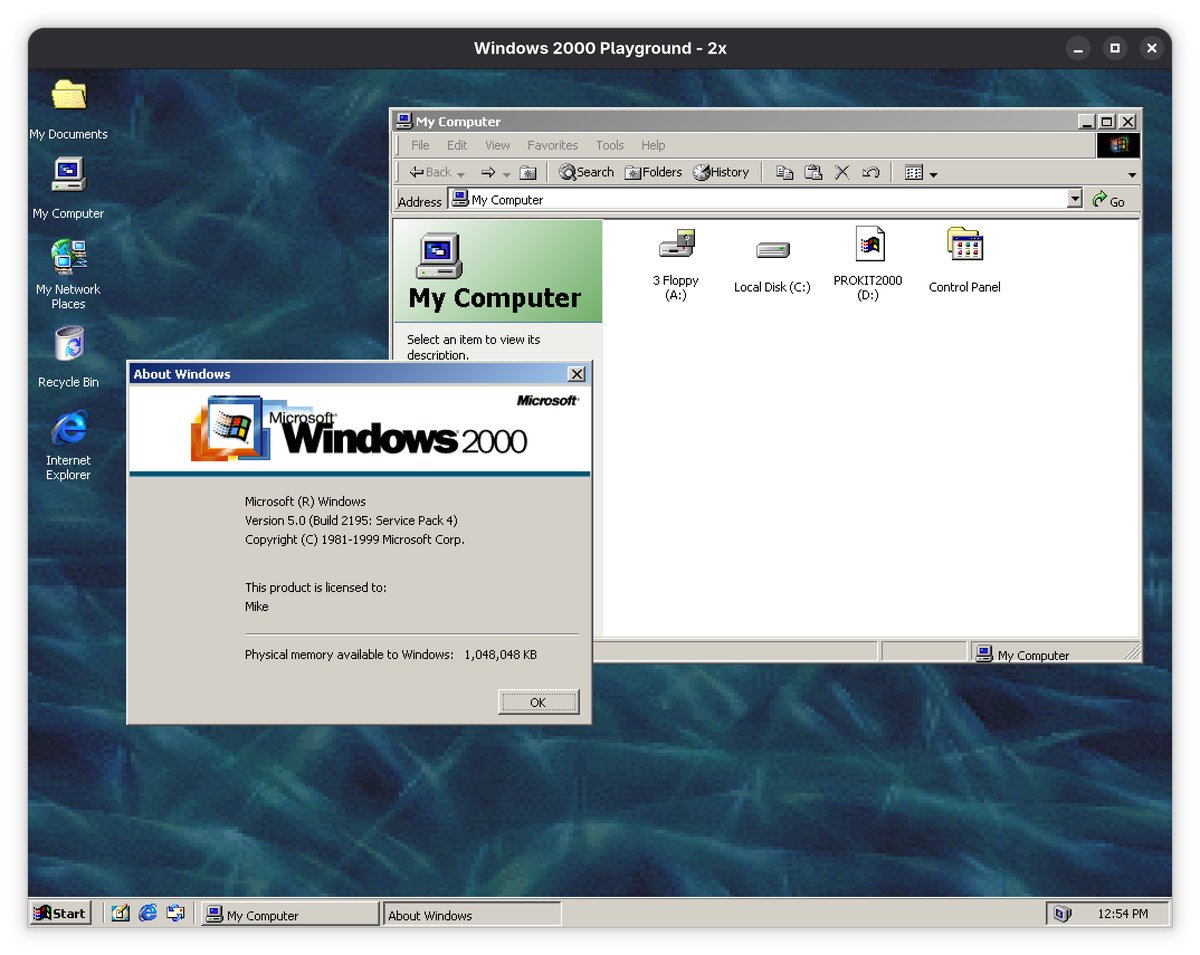1200x955 pixels.
Task: Click the Windows flag throbber in My Computer
Action: point(1118,145)
